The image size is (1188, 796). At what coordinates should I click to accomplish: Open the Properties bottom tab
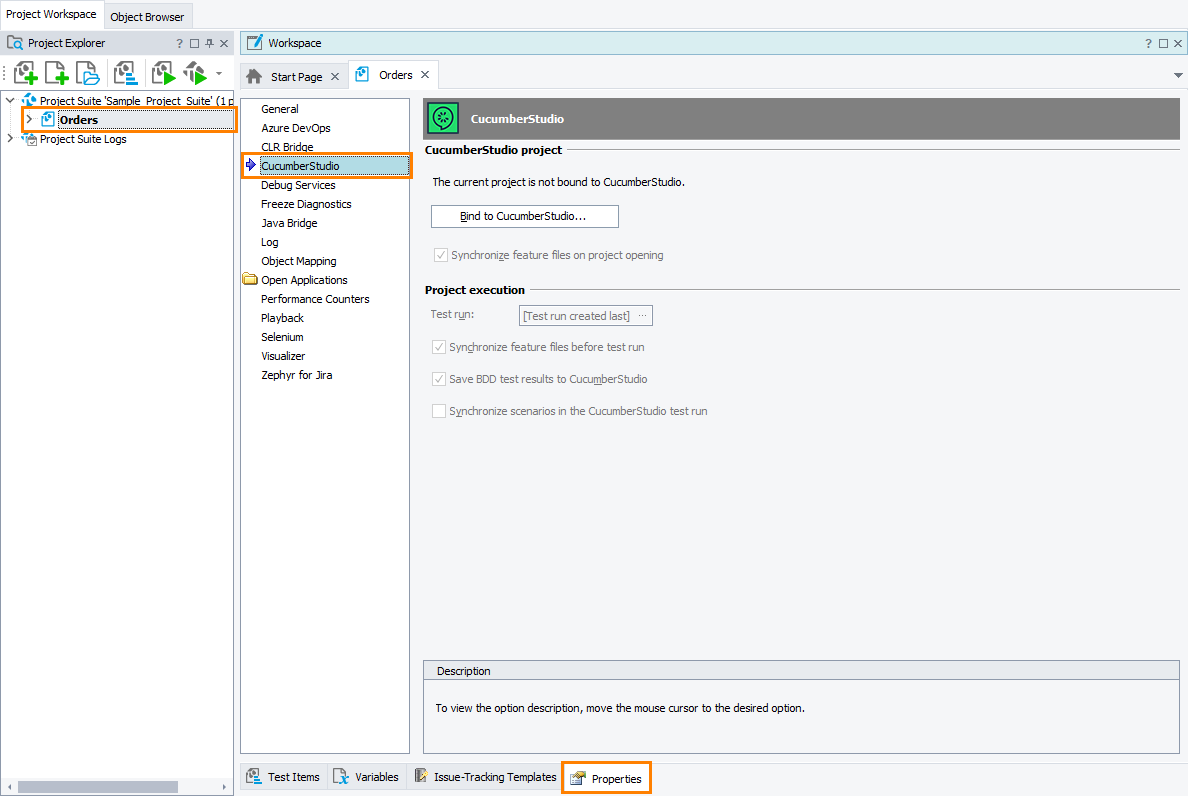[606, 778]
